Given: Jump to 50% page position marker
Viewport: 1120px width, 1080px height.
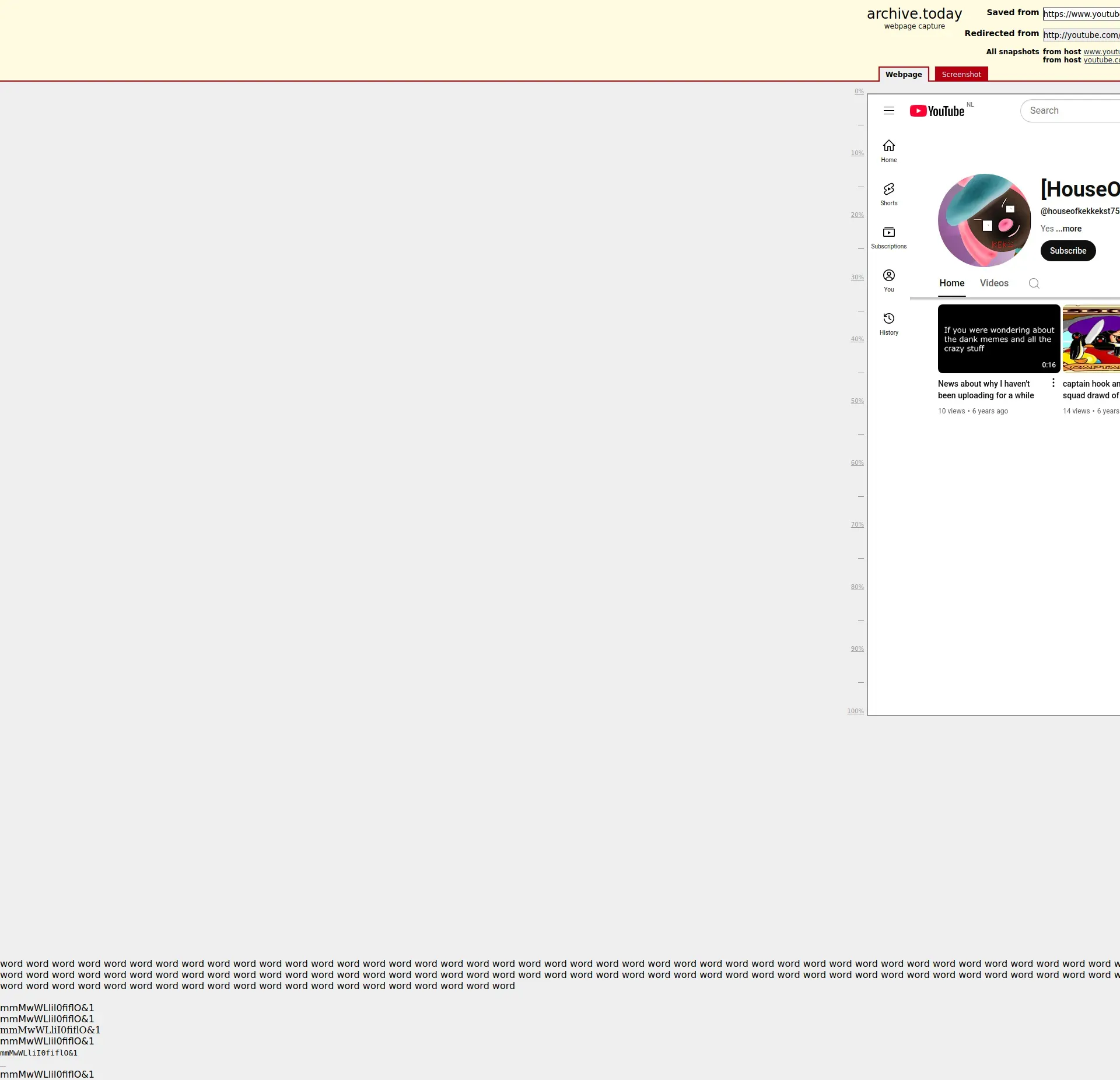Looking at the screenshot, I should click(x=856, y=401).
